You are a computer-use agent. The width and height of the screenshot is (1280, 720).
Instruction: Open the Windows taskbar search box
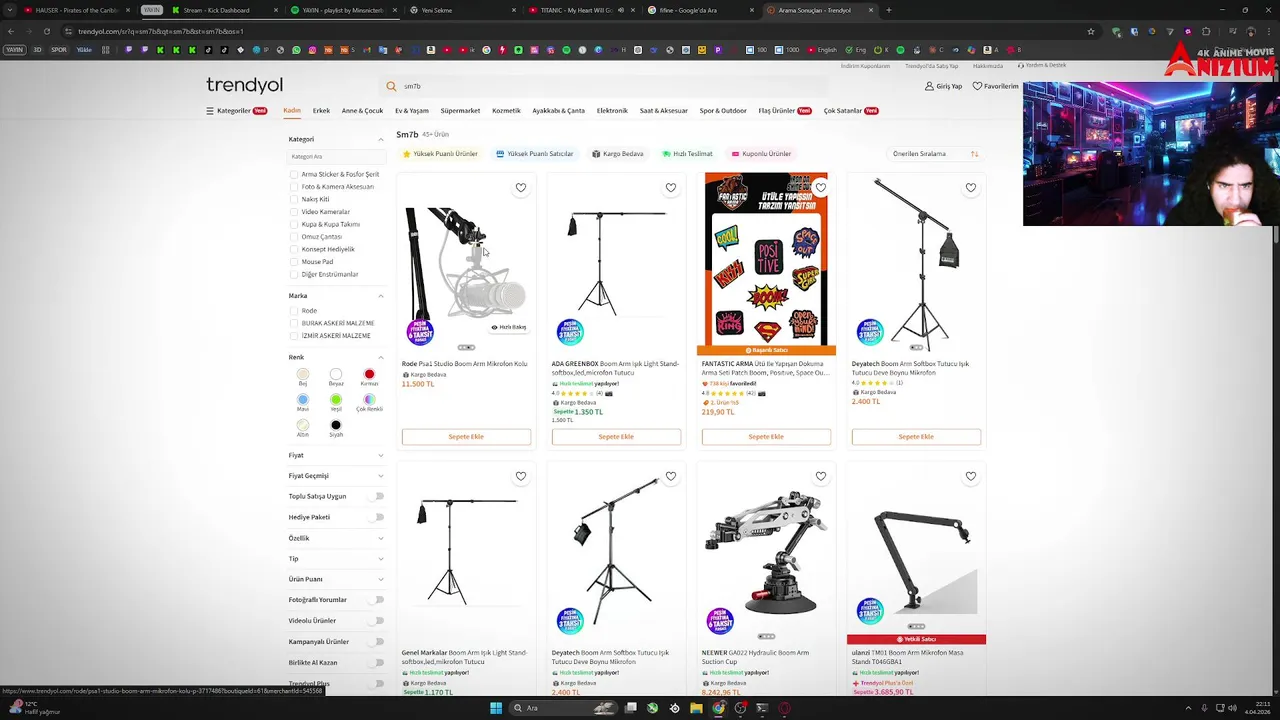pyautogui.click(x=563, y=708)
